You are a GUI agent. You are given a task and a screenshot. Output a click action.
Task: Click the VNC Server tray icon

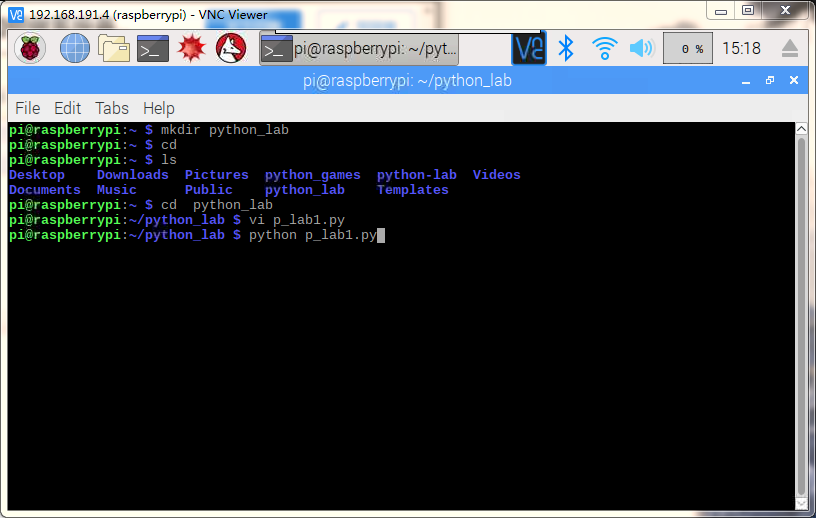(529, 48)
